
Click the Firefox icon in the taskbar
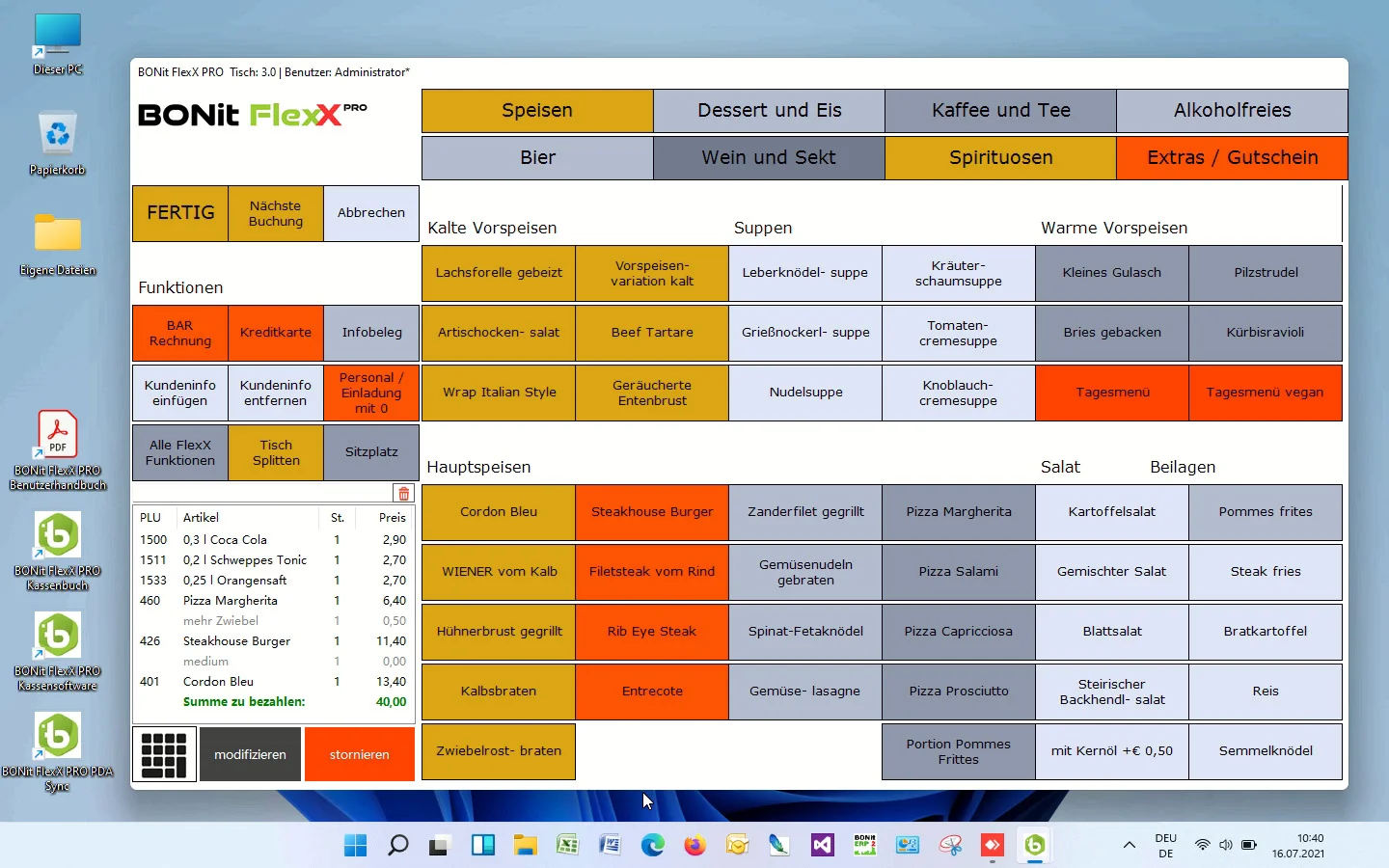694,846
